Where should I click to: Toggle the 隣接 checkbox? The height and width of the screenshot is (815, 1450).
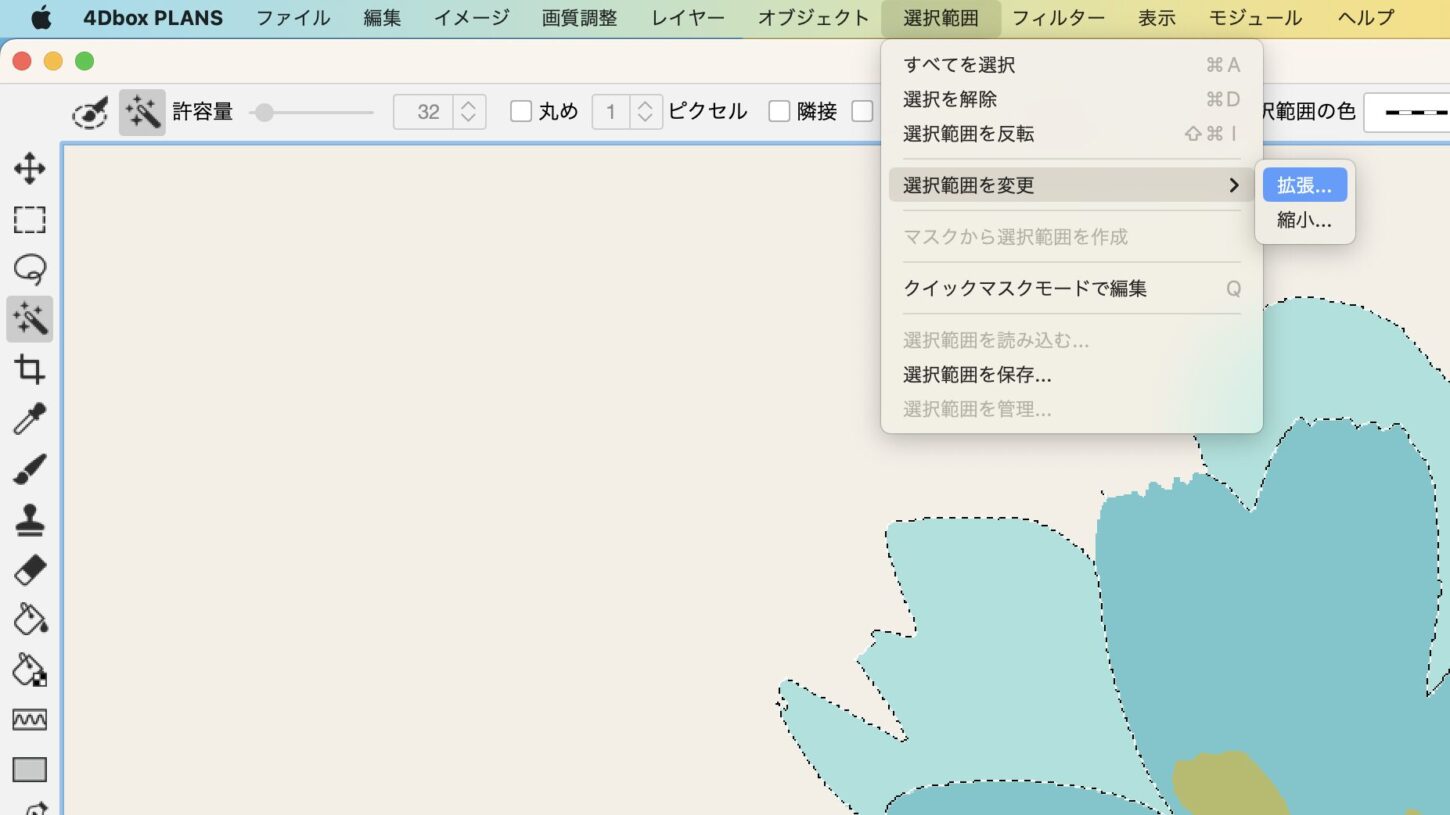click(779, 111)
